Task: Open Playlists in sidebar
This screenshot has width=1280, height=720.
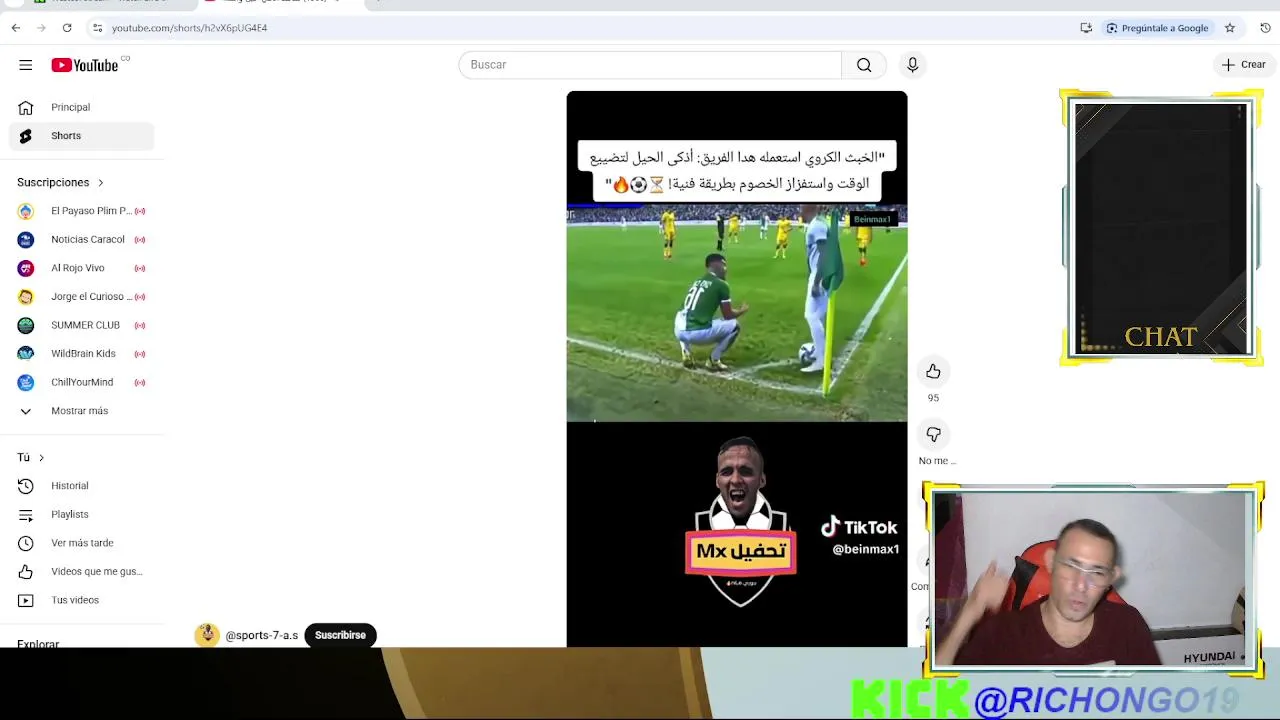Action: click(x=82, y=515)
